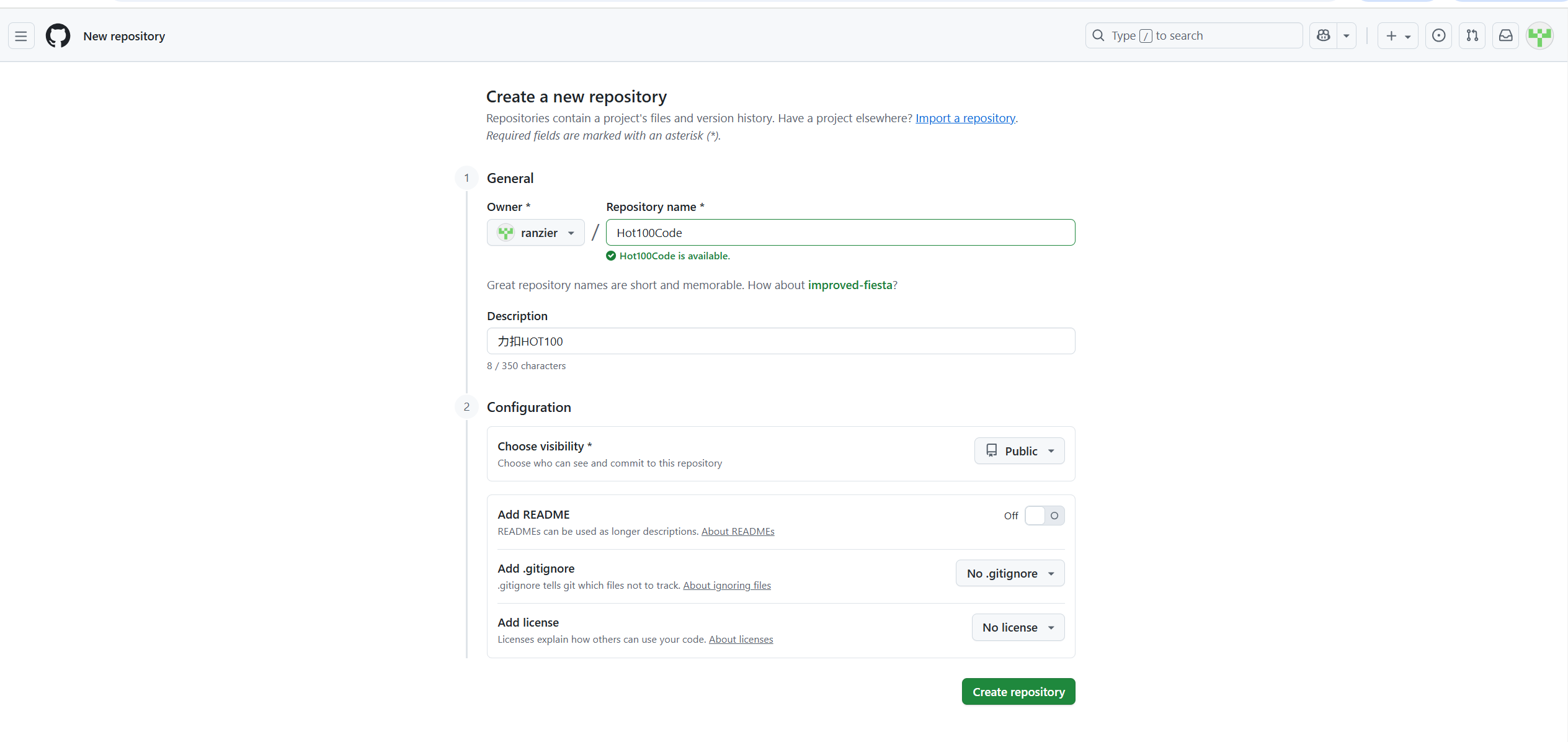Open the hamburger navigation menu
This screenshot has height=742, width=1568.
[21, 36]
